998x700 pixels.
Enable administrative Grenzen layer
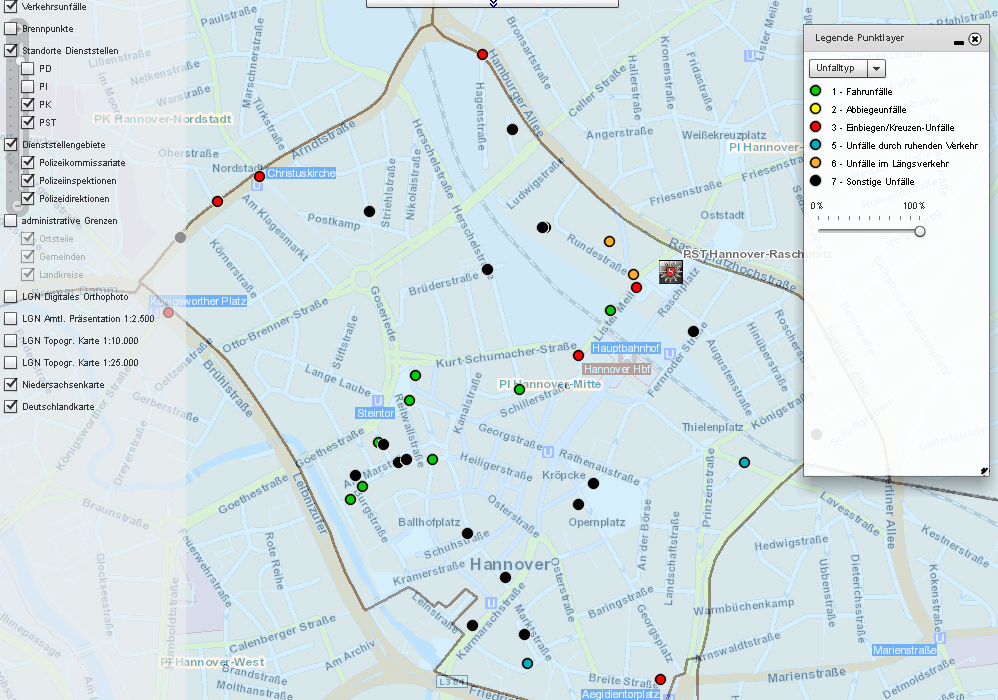pyautogui.click(x=11, y=221)
